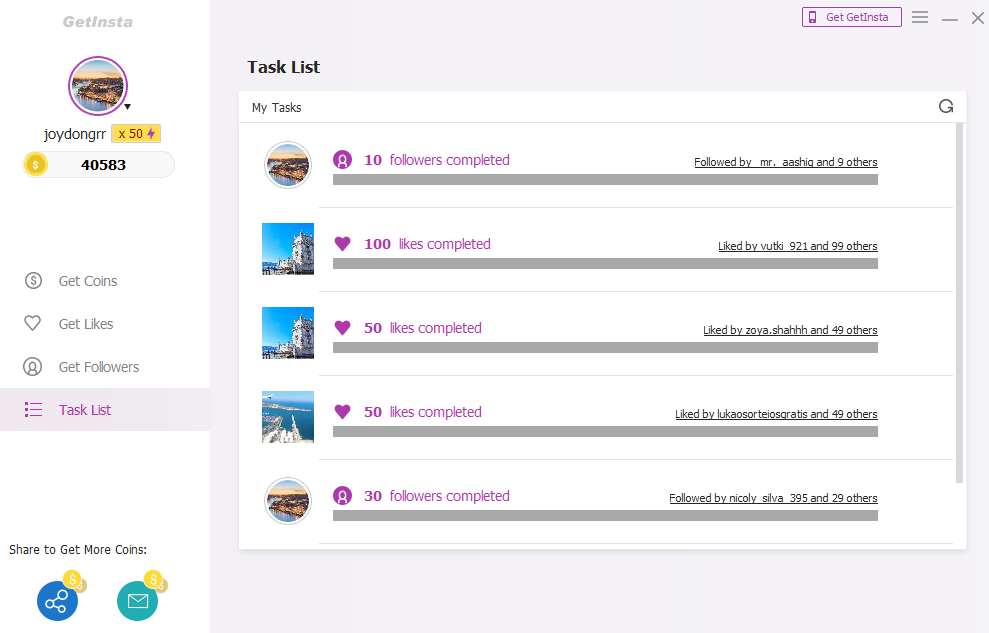Click the heart icon beside 100 likes completed
This screenshot has width=989, height=633.
342,244
